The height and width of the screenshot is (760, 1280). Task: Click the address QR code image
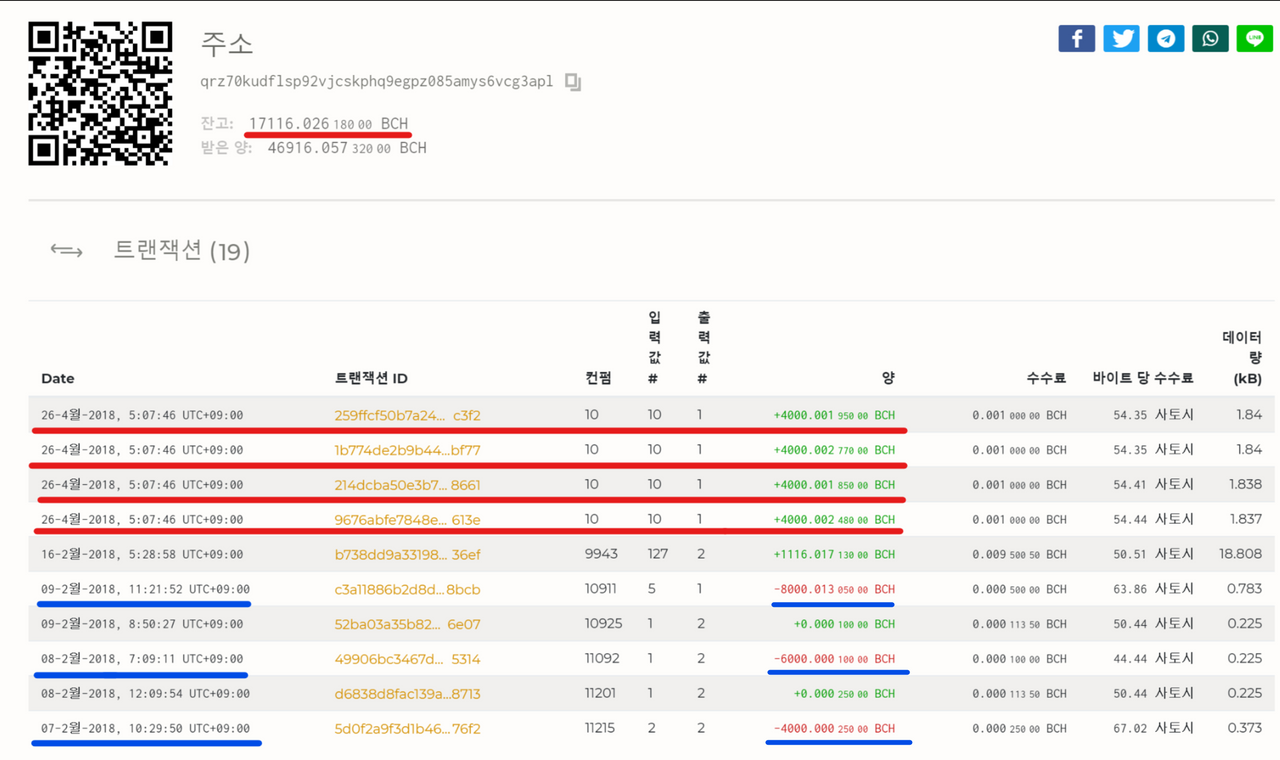tap(100, 94)
